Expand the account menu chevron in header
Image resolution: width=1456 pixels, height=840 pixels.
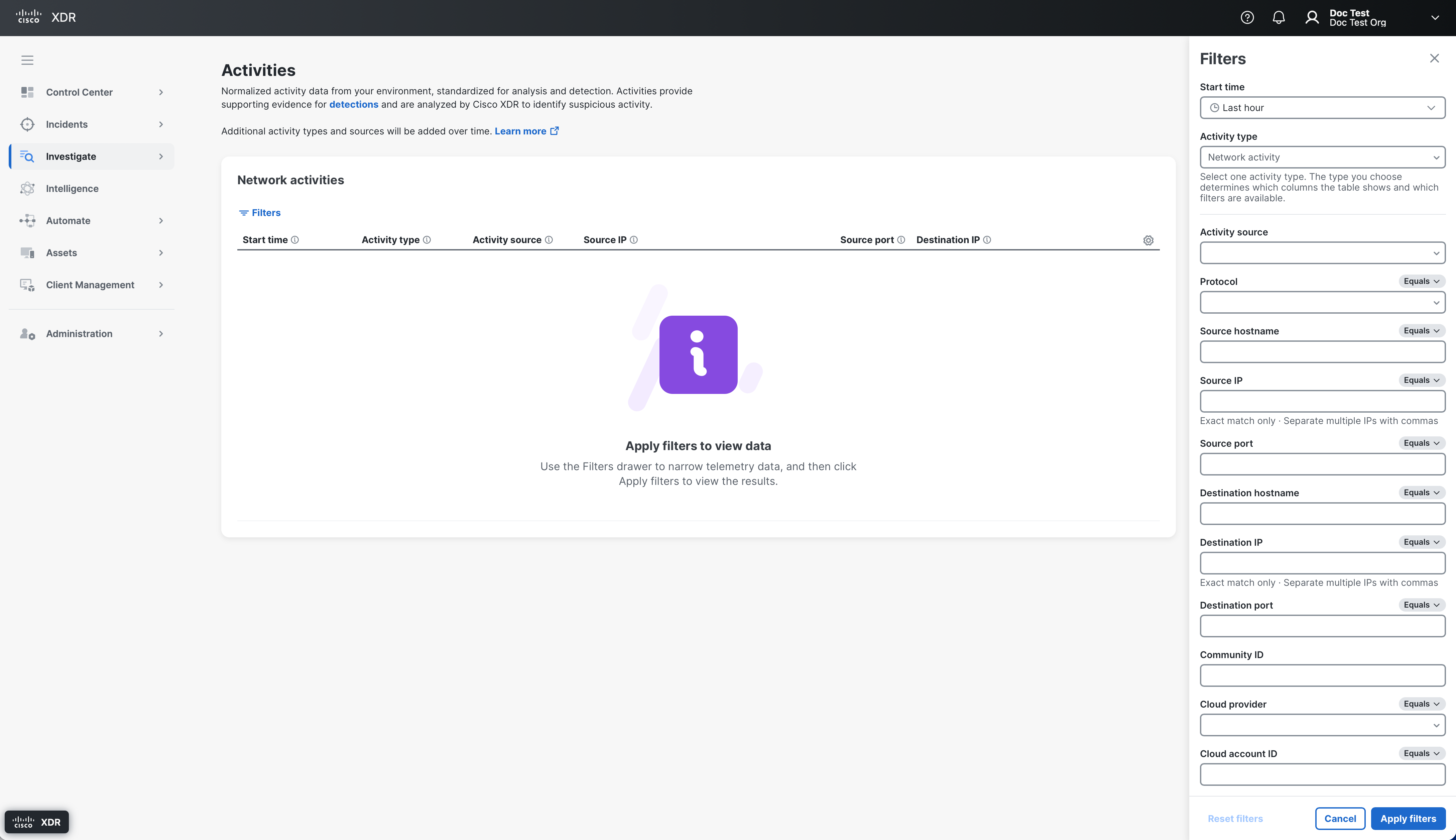[1435, 17]
